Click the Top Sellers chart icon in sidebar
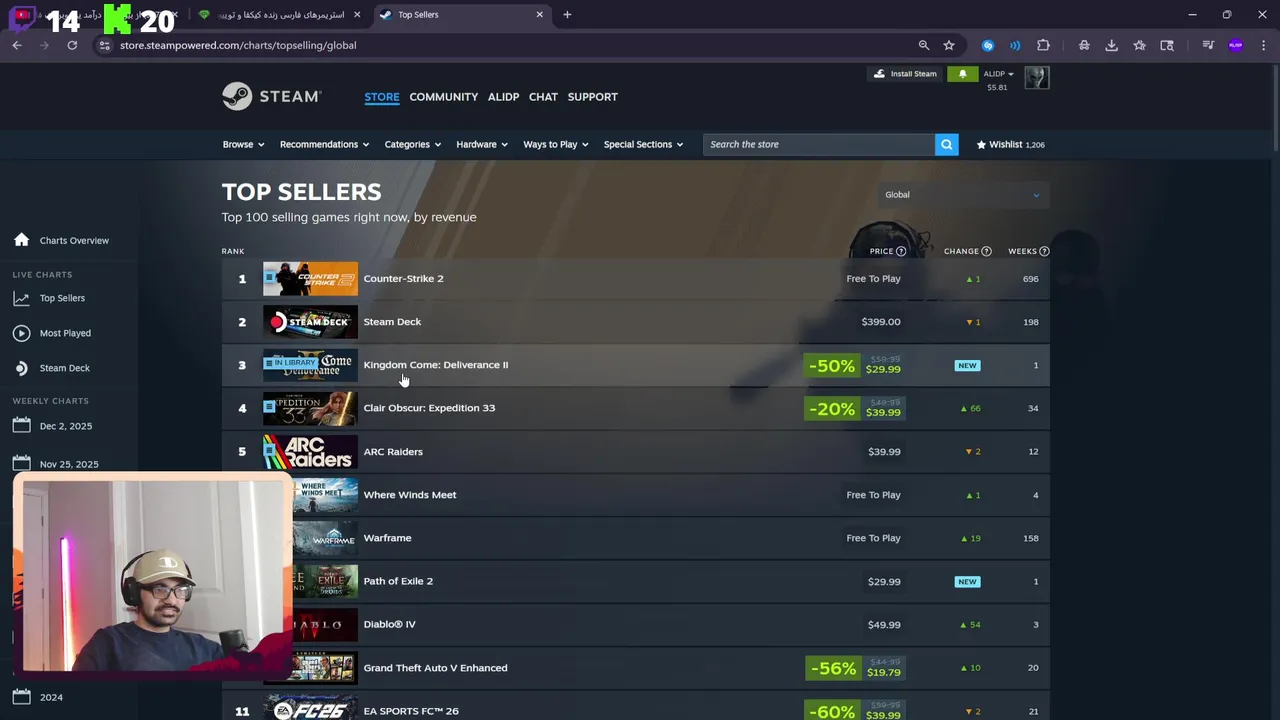Screen dimensions: 1280x720 22,298
